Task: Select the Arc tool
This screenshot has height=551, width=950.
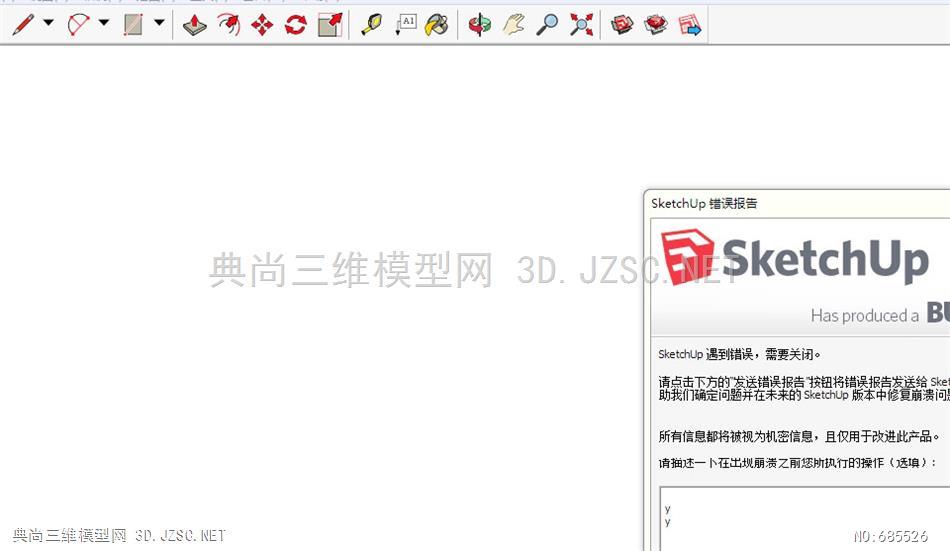Action: 78,24
